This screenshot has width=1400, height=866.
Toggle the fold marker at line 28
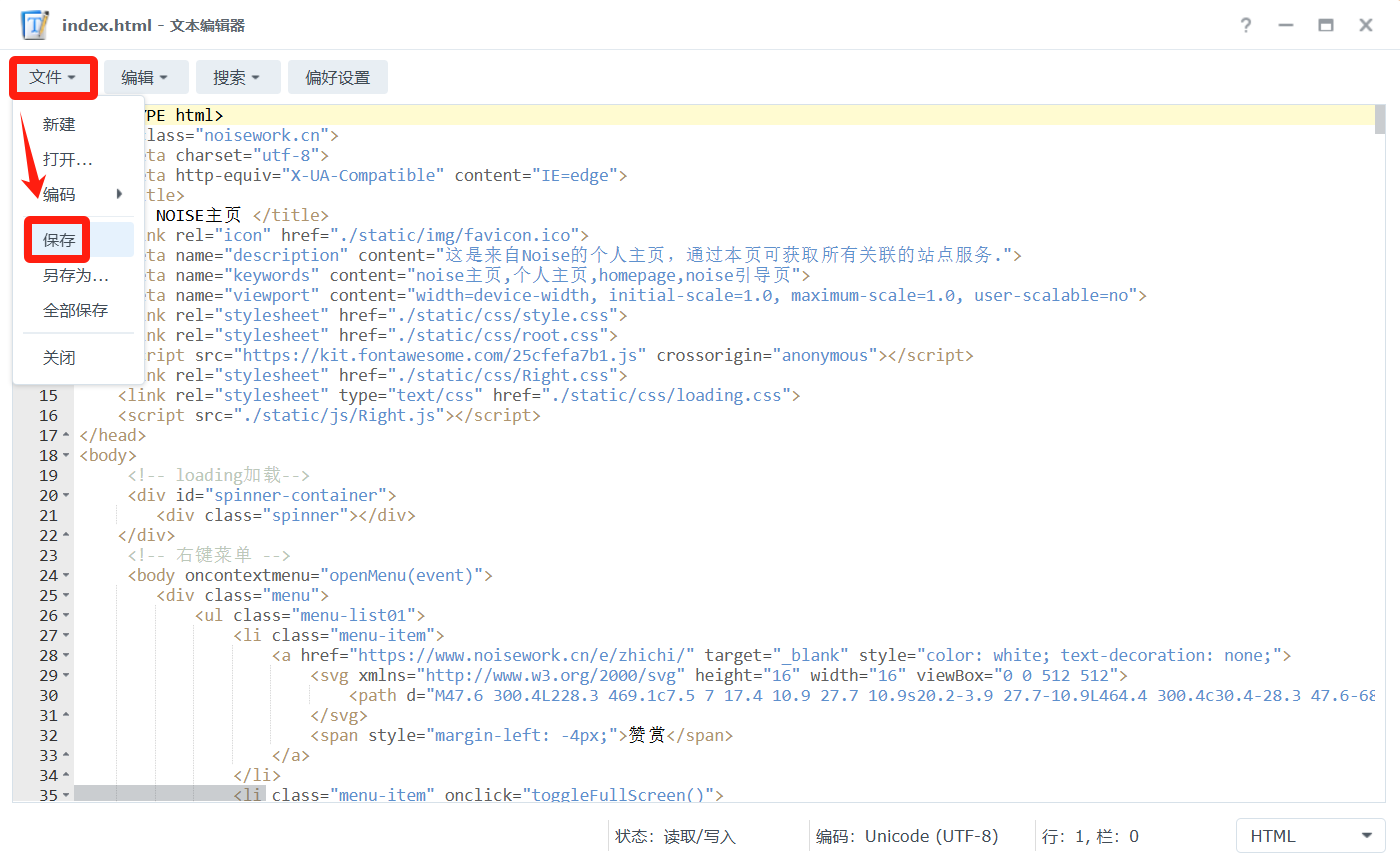click(66, 656)
